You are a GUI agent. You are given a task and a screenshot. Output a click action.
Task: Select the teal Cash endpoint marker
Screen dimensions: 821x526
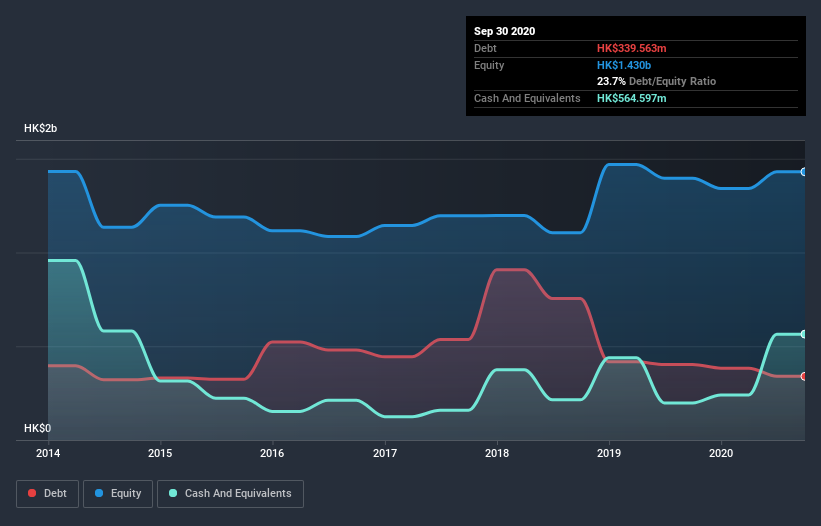click(x=804, y=334)
